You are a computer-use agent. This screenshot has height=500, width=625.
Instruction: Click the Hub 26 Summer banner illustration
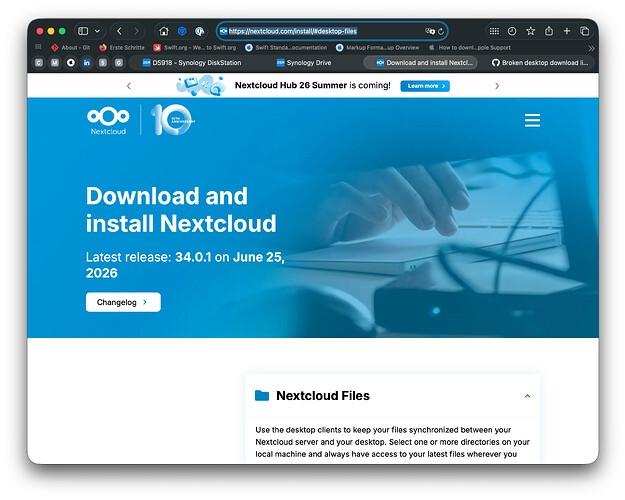click(200, 85)
